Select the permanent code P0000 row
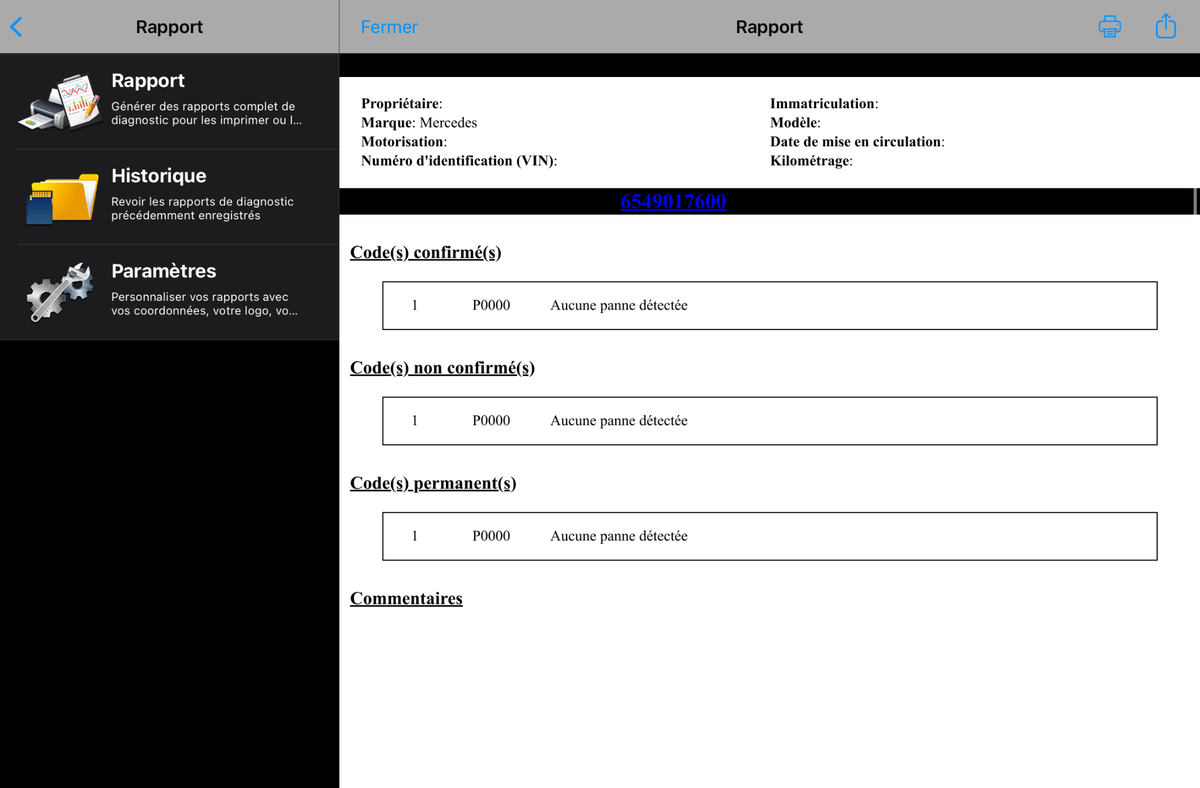This screenshot has width=1200, height=788. tap(769, 536)
